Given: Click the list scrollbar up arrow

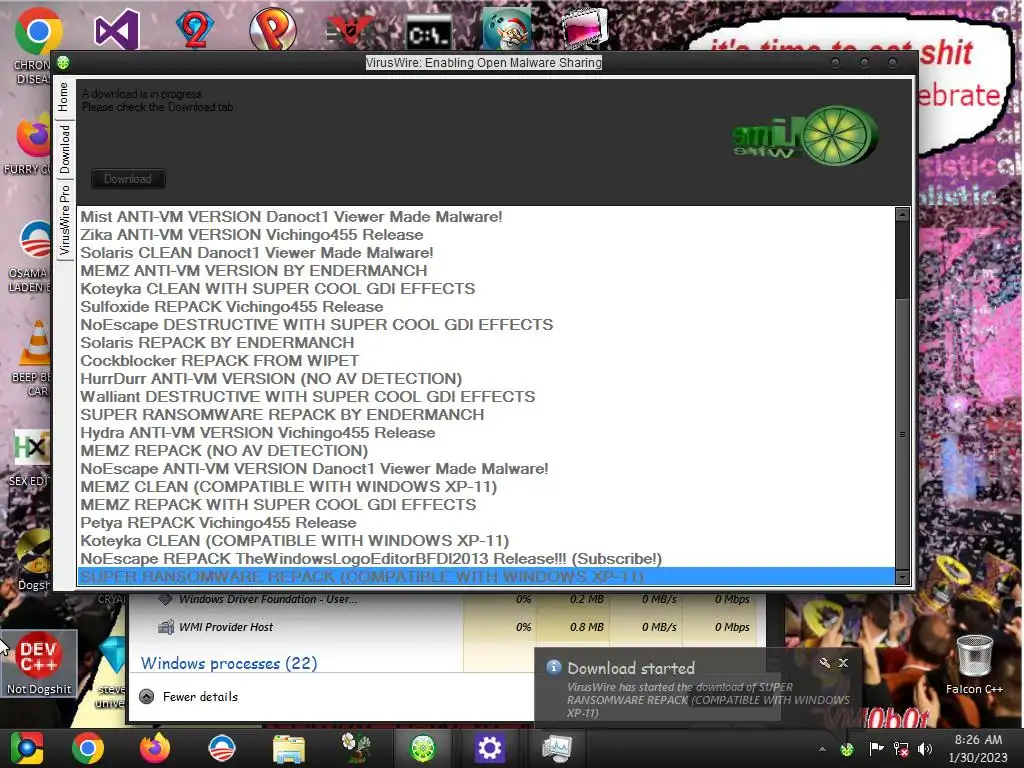Looking at the screenshot, I should (x=903, y=214).
